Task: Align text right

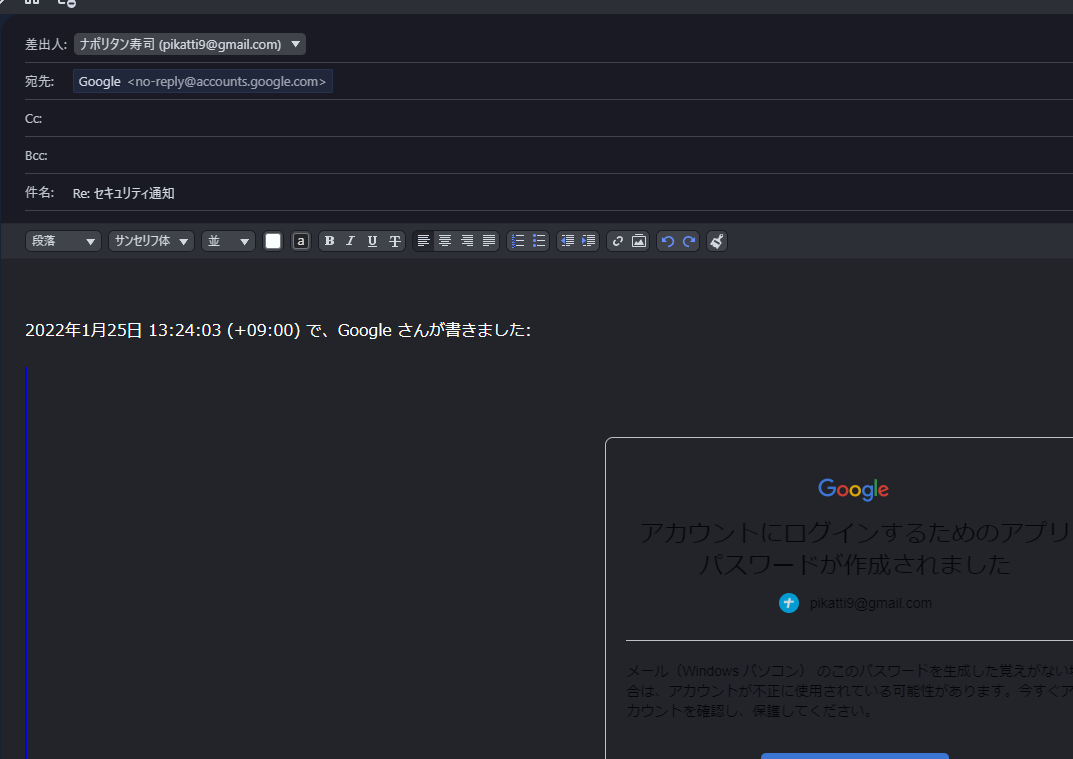Action: coord(467,241)
